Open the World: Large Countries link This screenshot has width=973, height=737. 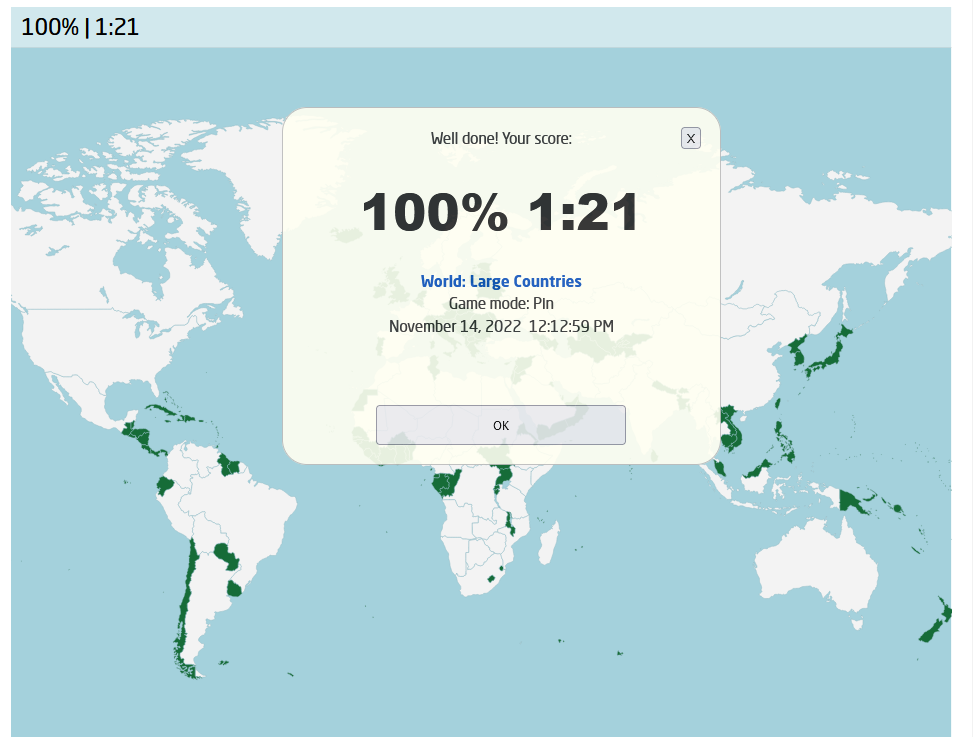[501, 281]
